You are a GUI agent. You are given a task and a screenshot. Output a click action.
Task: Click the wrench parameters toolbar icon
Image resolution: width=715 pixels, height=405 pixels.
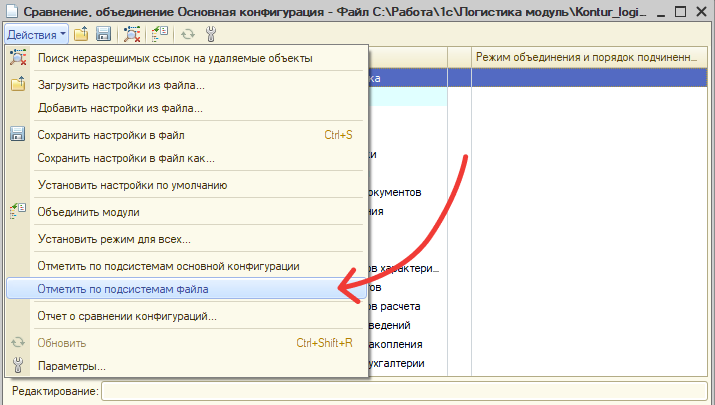pyautogui.click(x=210, y=34)
